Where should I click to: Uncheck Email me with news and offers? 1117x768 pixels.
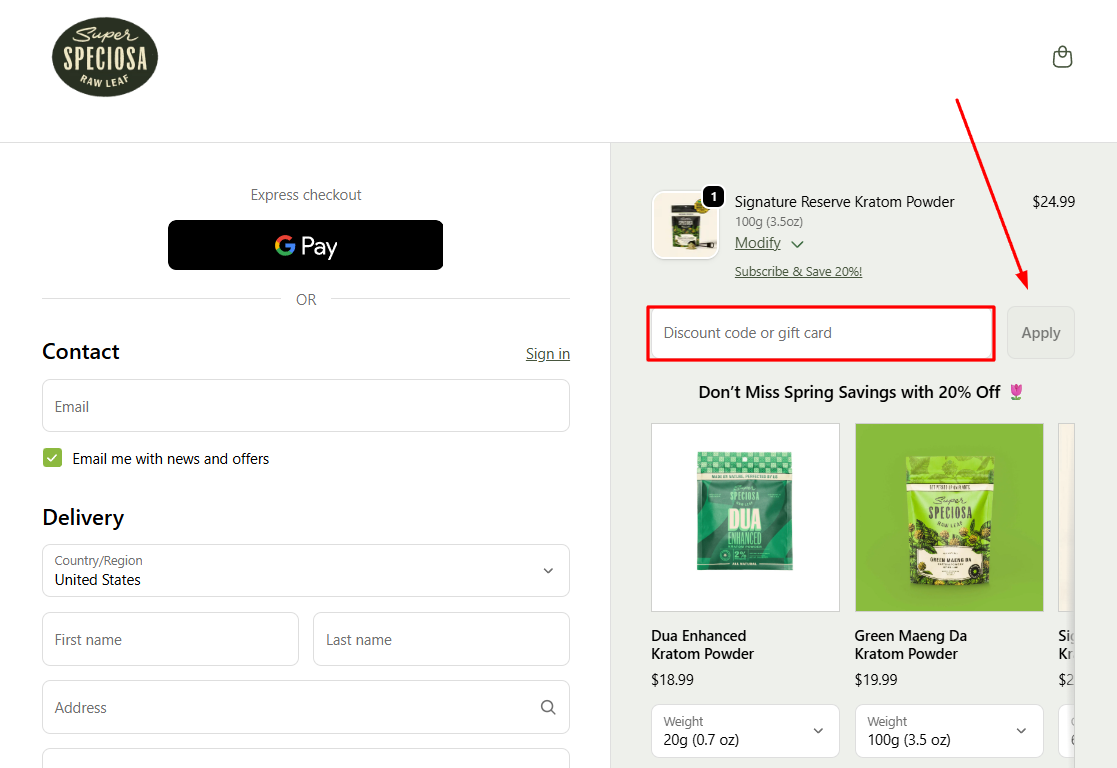[x=53, y=458]
